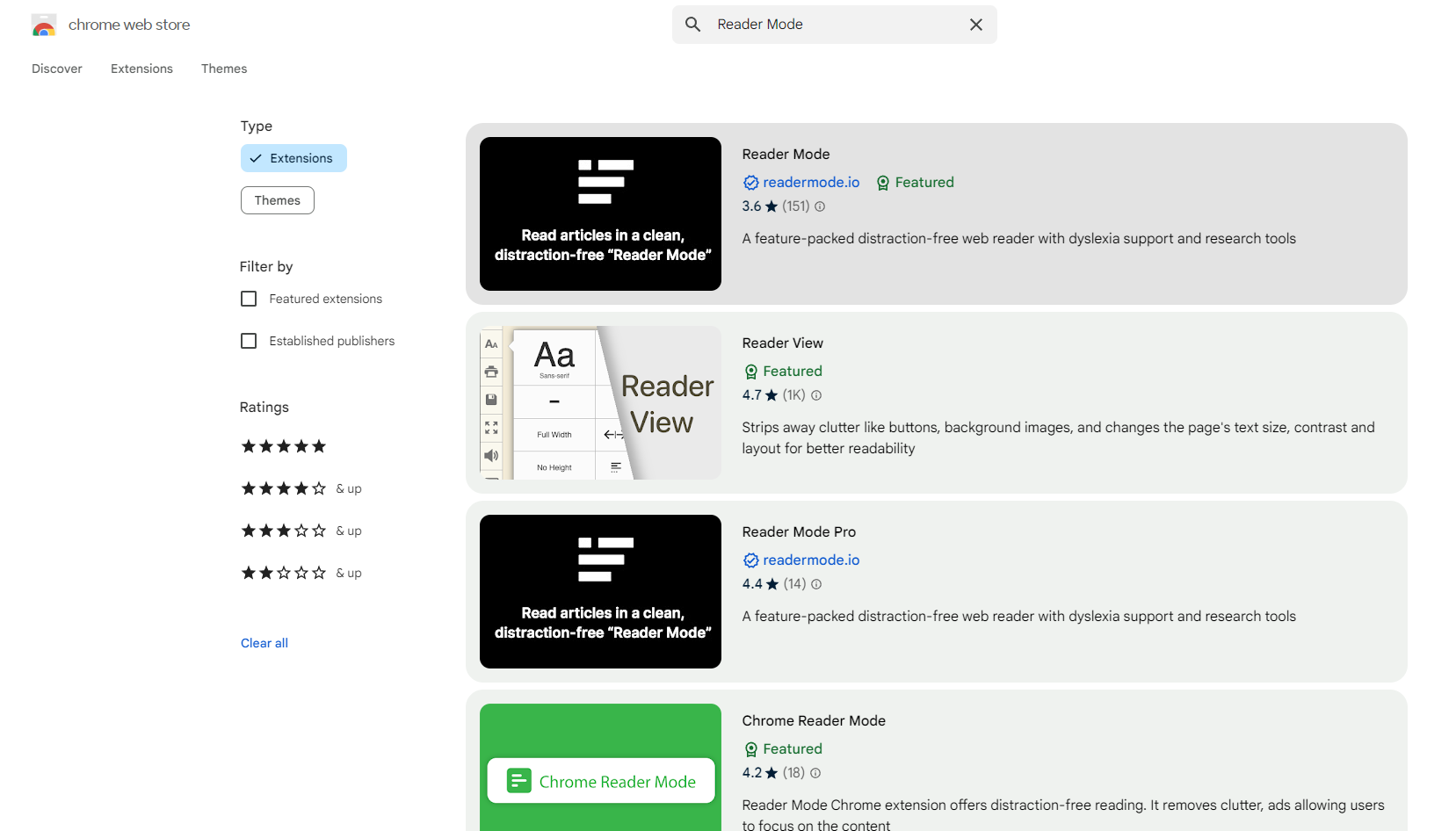Filter by five-star ratings
The image size is (1456, 831).
click(x=284, y=446)
